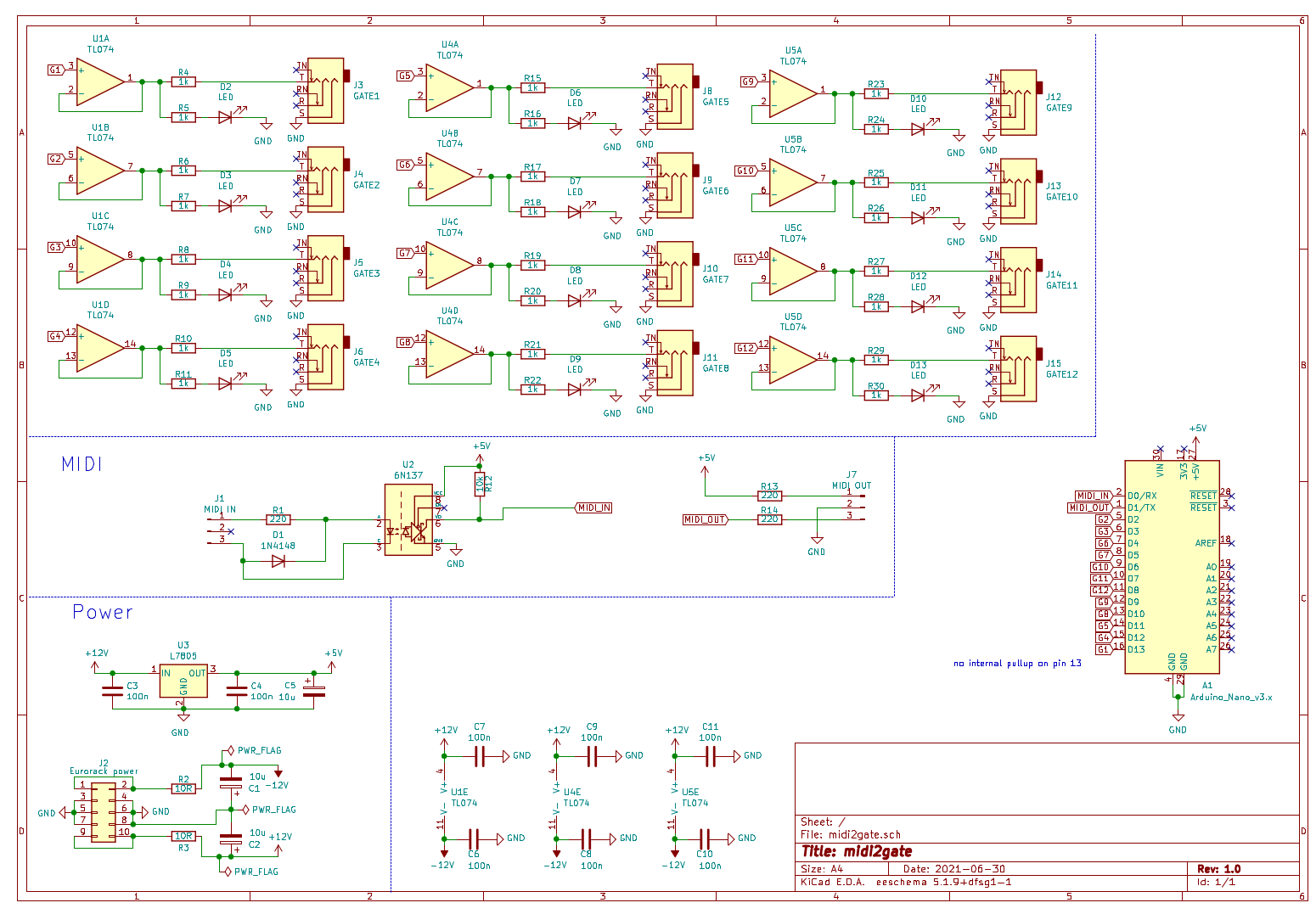Click resistor R15 1k symbol
1316x914 pixels.
coord(532,87)
